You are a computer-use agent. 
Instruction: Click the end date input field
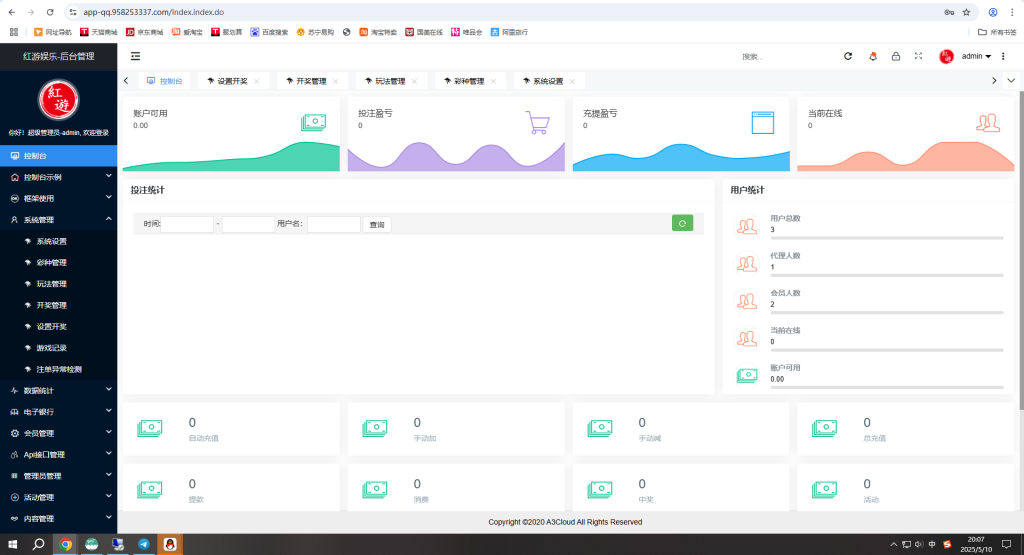point(248,224)
